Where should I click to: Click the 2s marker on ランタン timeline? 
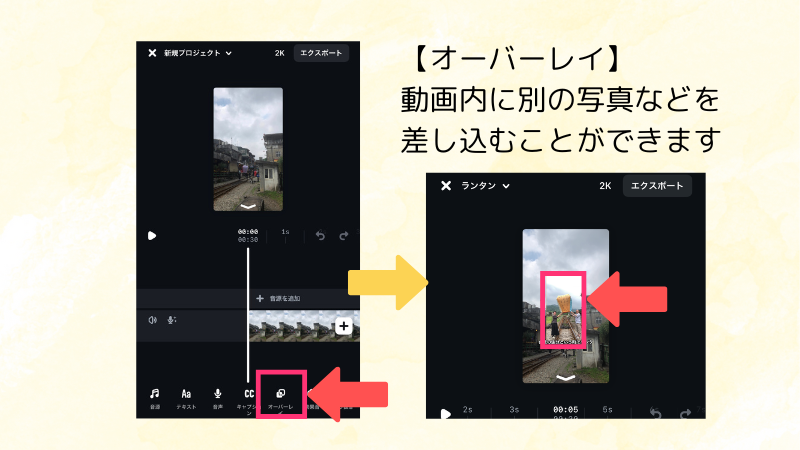(467, 410)
